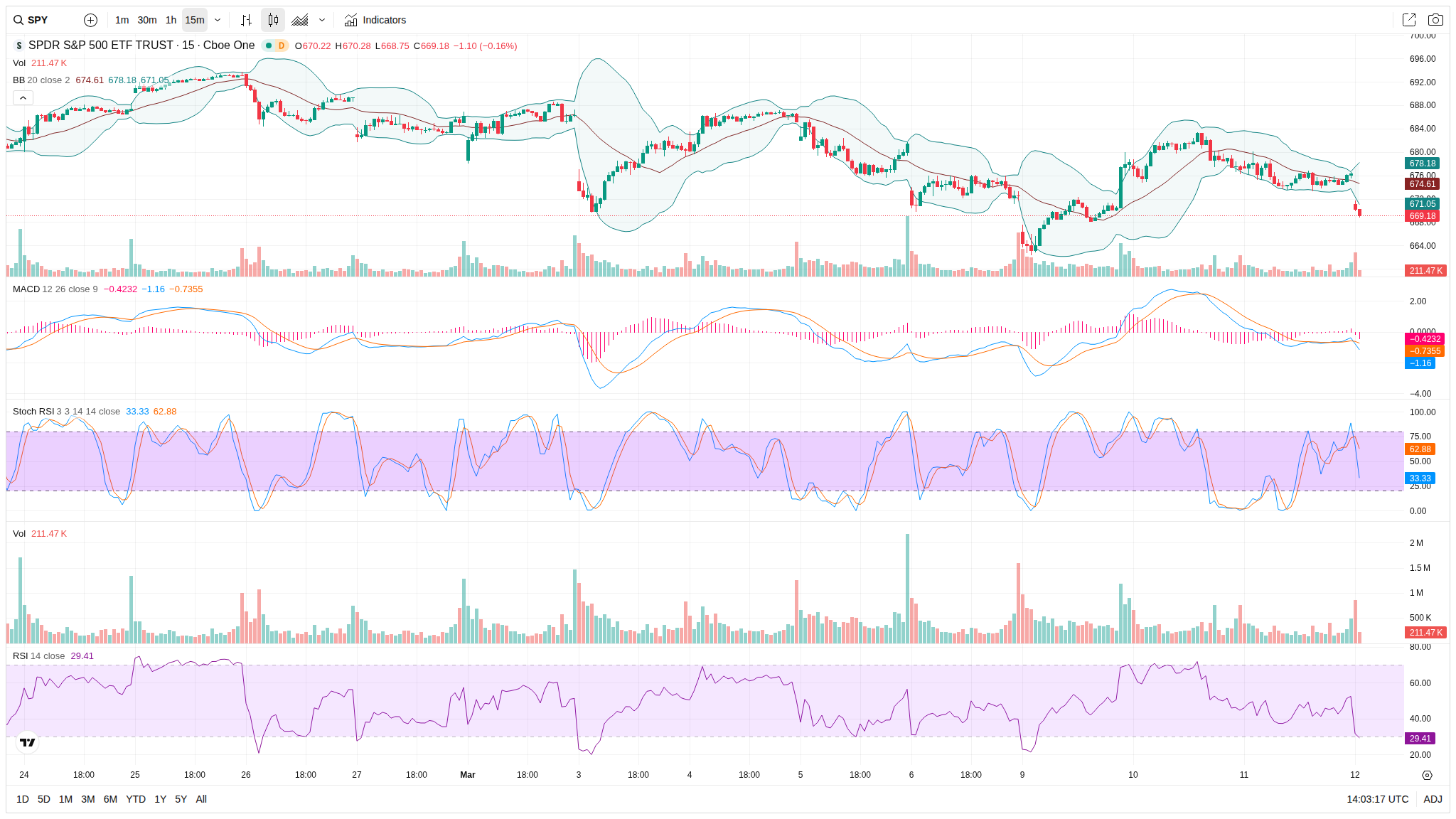Screen dimensions: 1456x819
Task: Expand the chart style dropdown arrow
Action: 322,20
